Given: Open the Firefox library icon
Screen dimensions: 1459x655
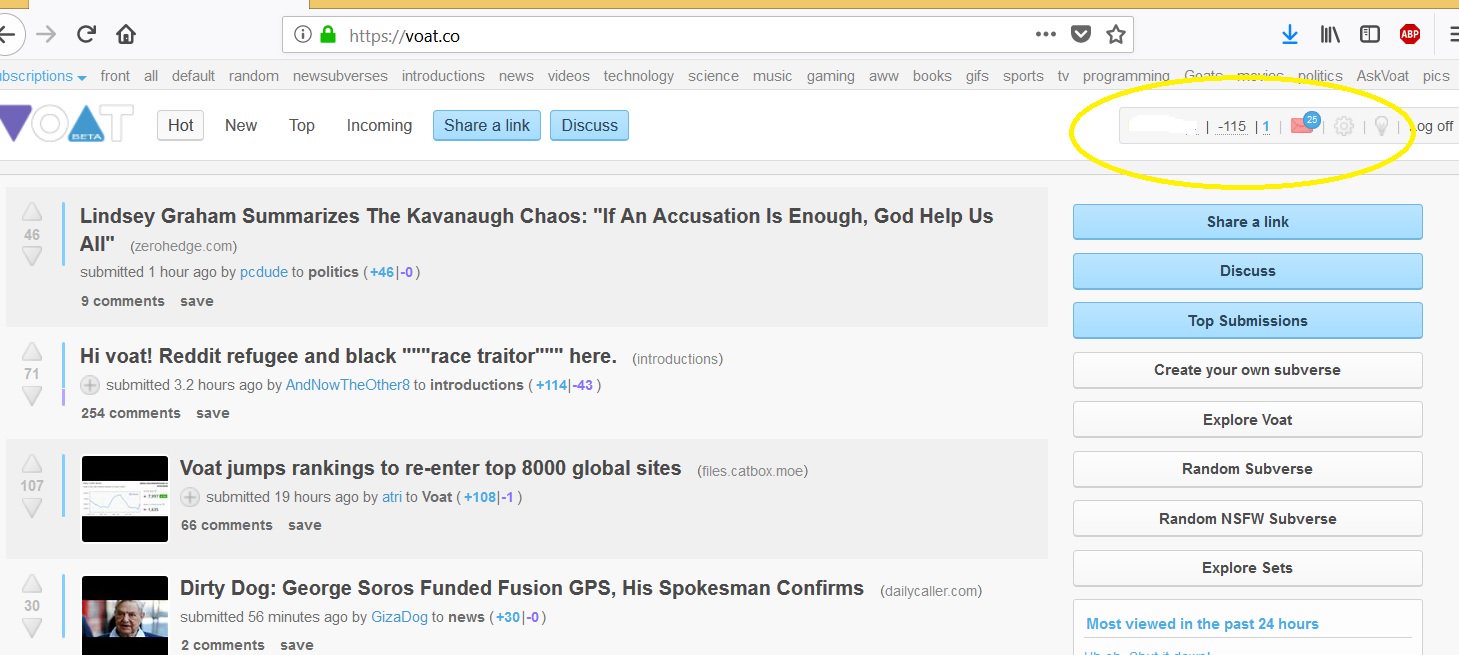Looking at the screenshot, I should pos(1330,34).
